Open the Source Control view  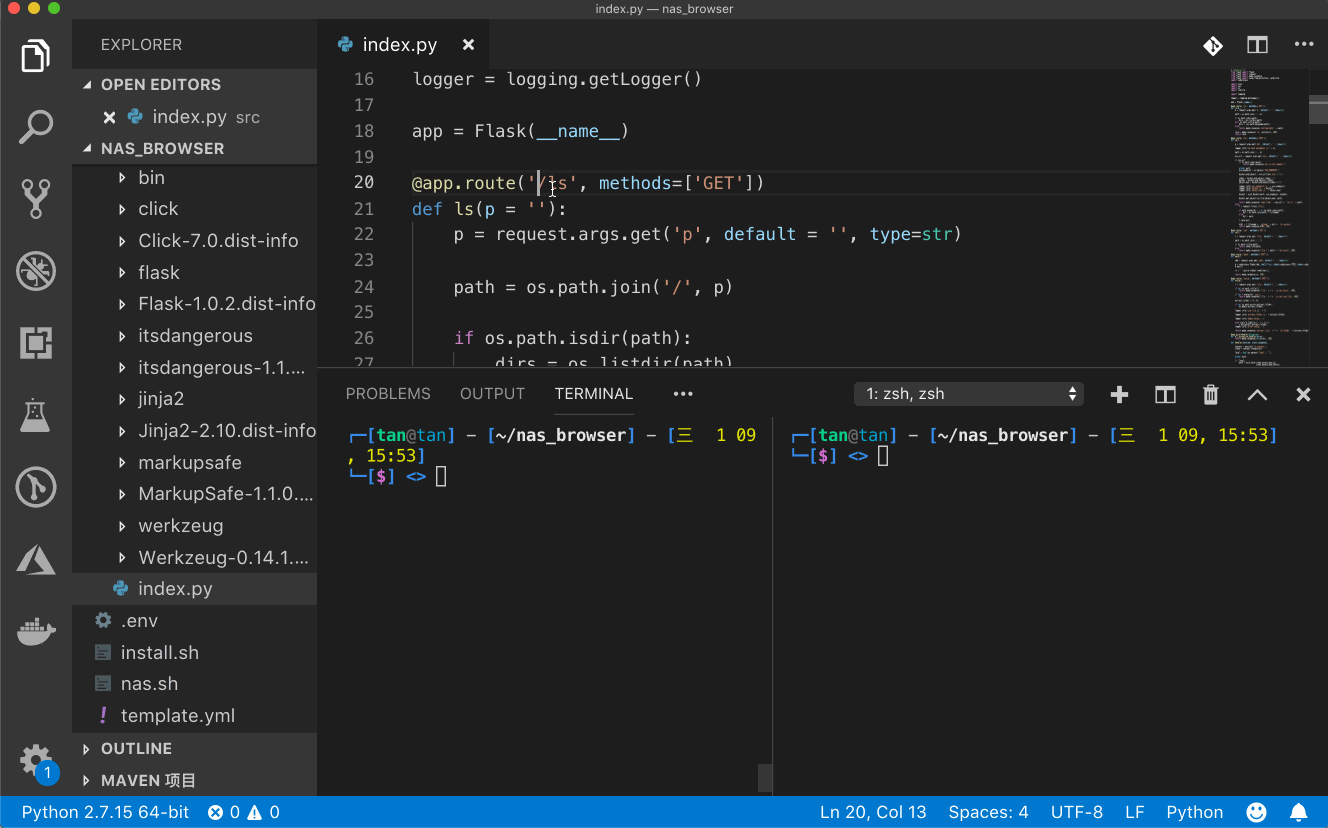pyautogui.click(x=36, y=199)
